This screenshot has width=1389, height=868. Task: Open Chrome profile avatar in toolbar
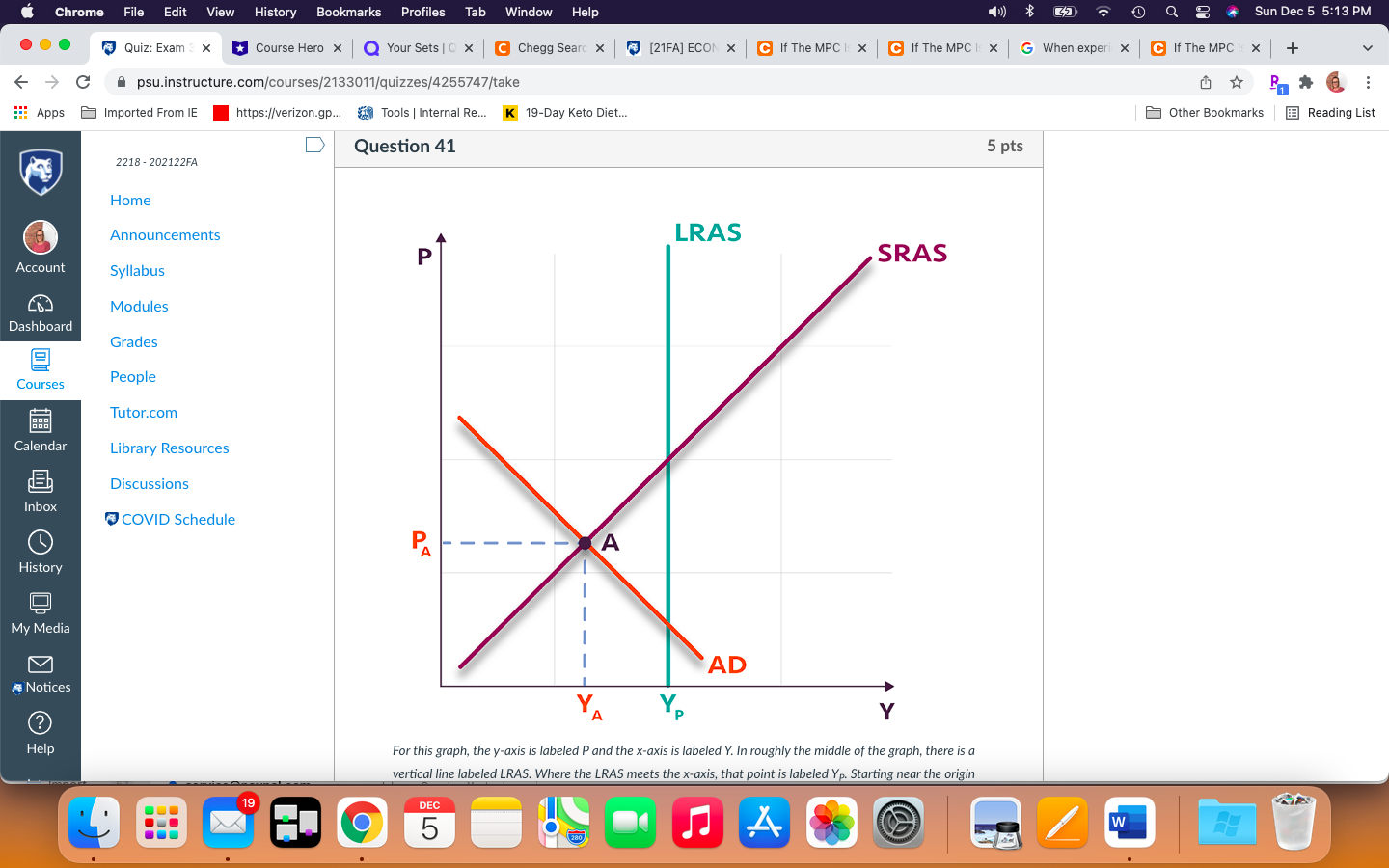[x=1337, y=82]
